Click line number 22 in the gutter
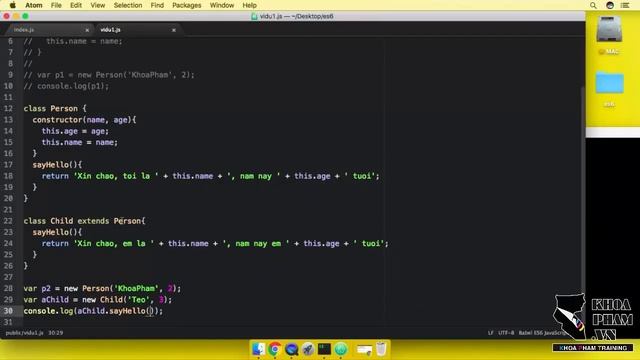Image resolution: width=640 pixels, height=360 pixels. (x=9, y=221)
